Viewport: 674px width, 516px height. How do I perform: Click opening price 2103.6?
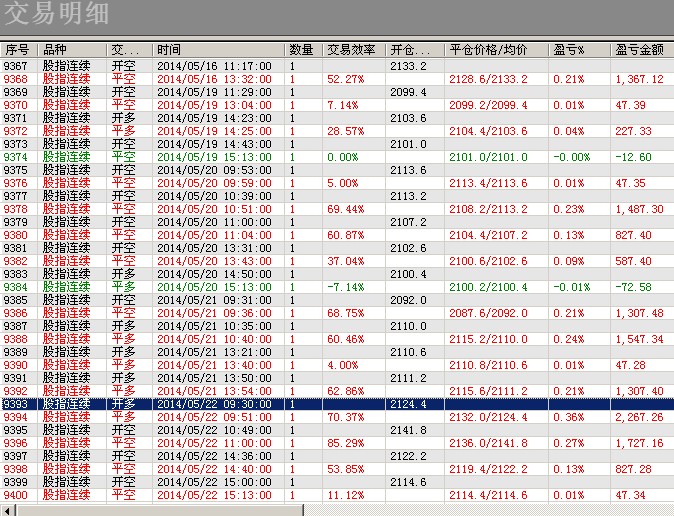pyautogui.click(x=408, y=118)
